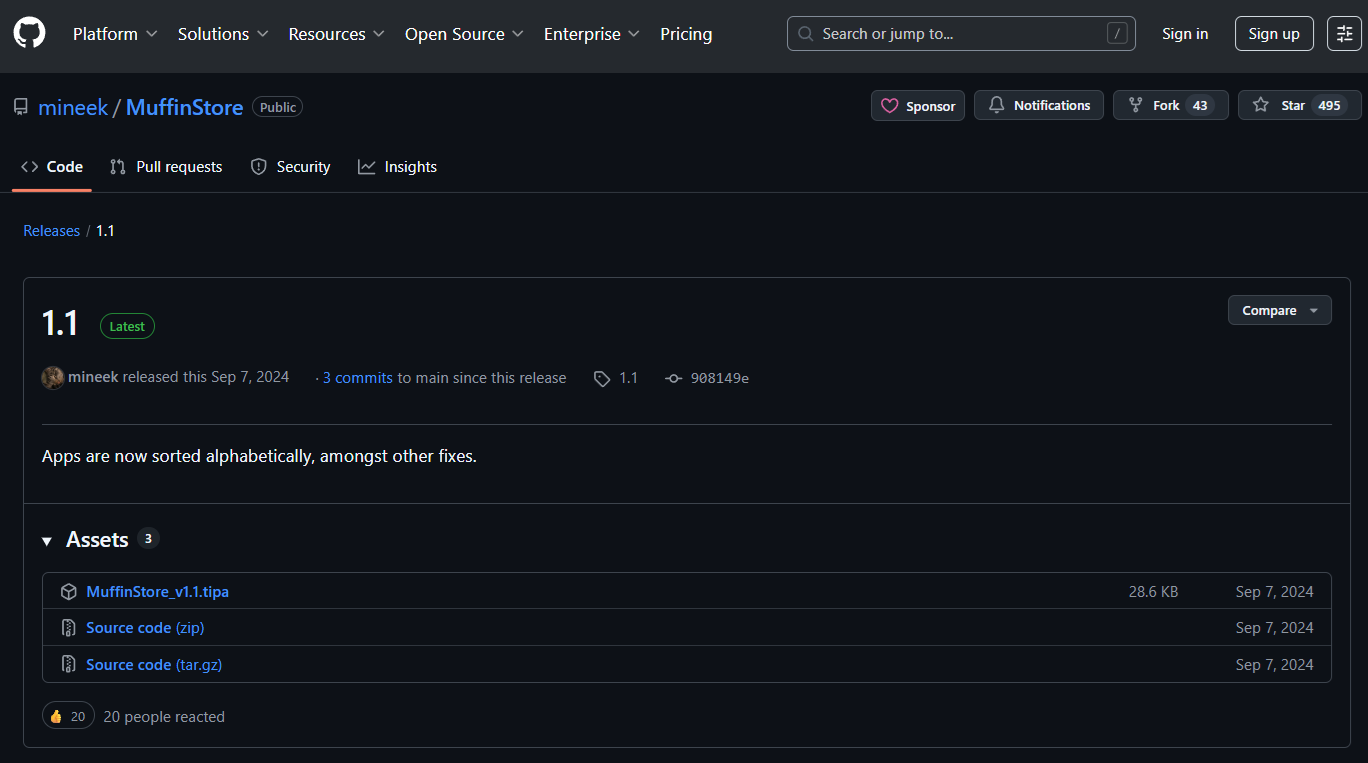This screenshot has height=763, width=1368.
Task: Open the star count 495
Action: point(1329,105)
